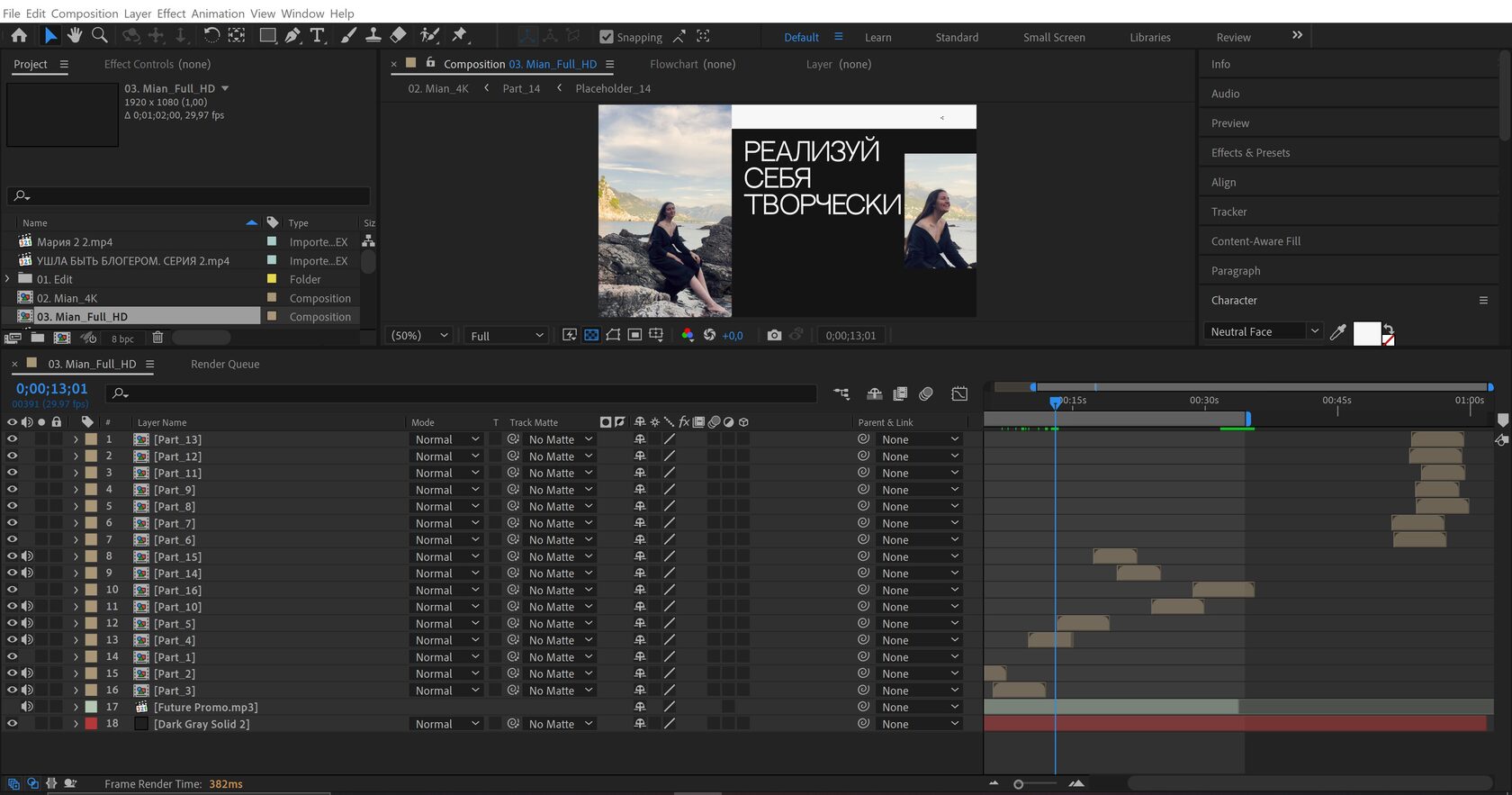Switch to the Render Queue tab
Image resolution: width=1512 pixels, height=795 pixels.
225,364
